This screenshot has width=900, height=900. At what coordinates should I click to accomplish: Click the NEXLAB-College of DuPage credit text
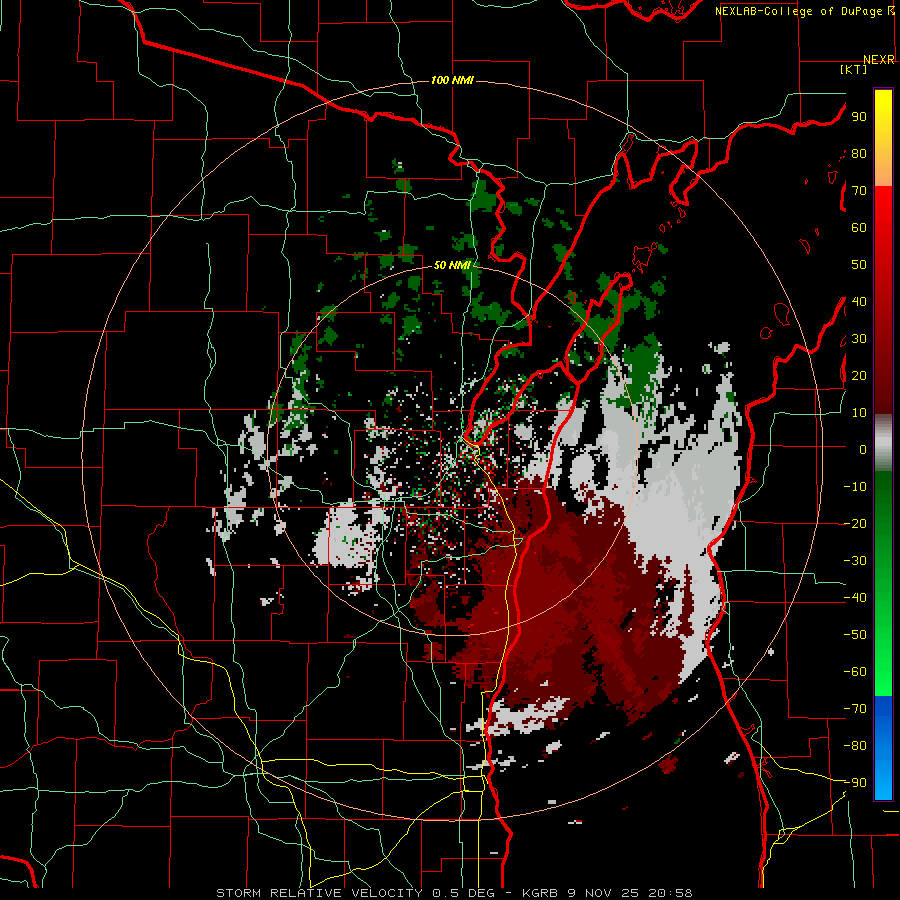[x=798, y=11]
